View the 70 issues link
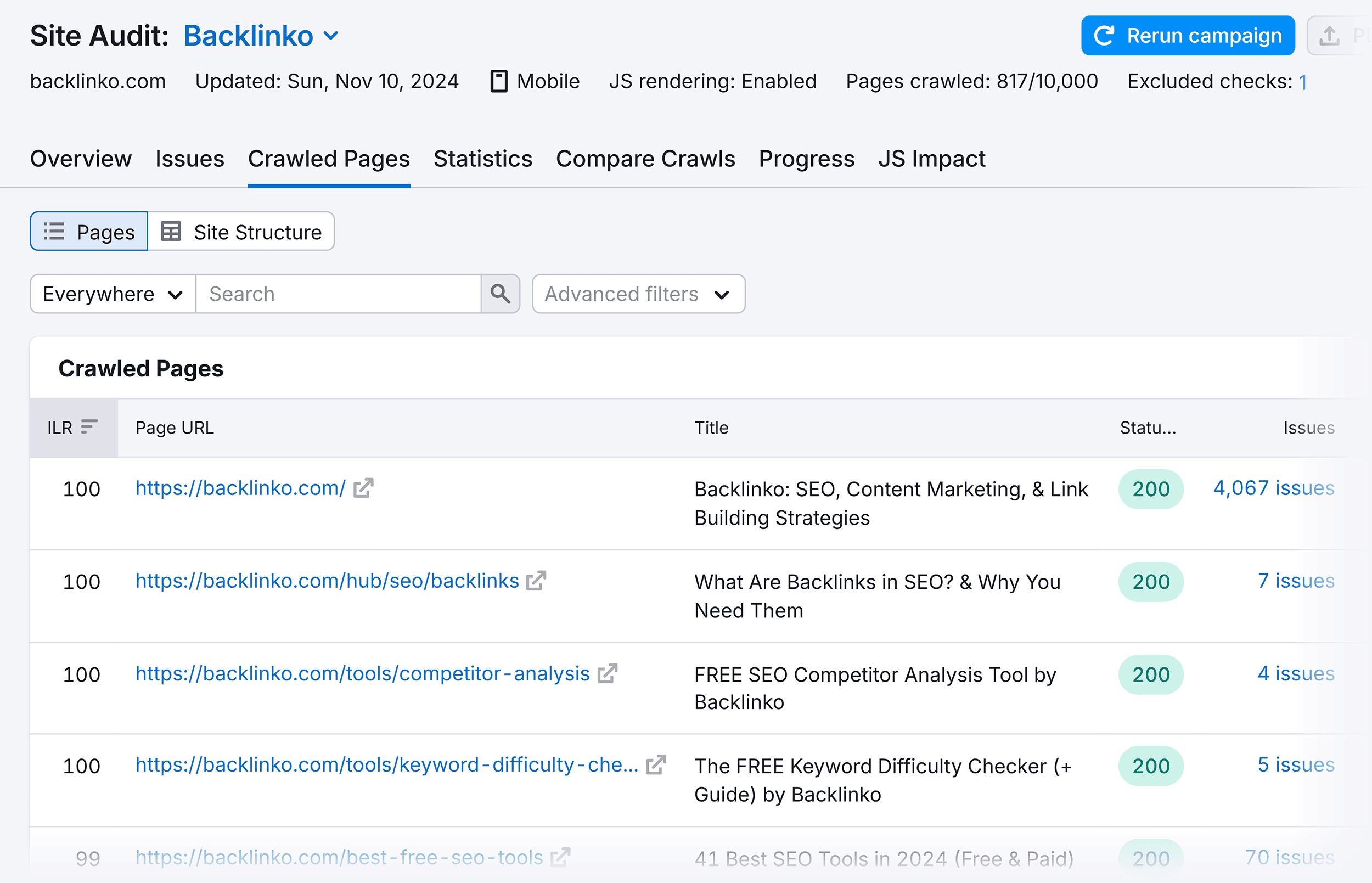Viewport: 1372px width, 883px height. pyautogui.click(x=1290, y=858)
